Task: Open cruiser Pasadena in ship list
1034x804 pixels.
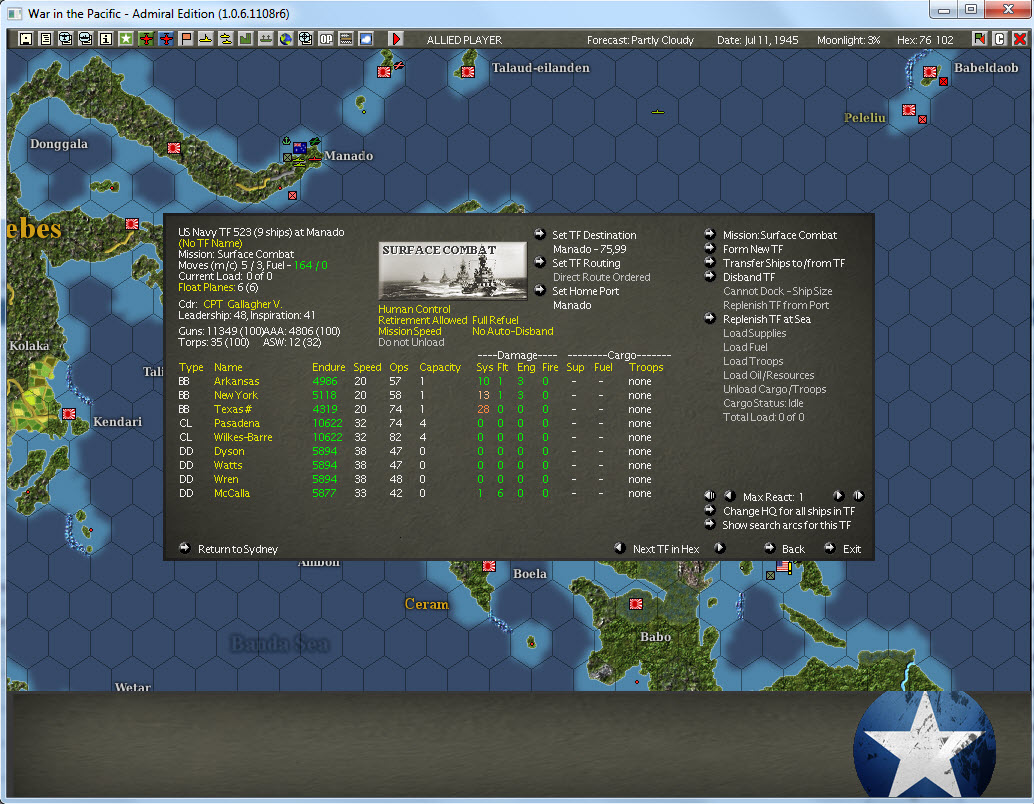Action: (236, 423)
